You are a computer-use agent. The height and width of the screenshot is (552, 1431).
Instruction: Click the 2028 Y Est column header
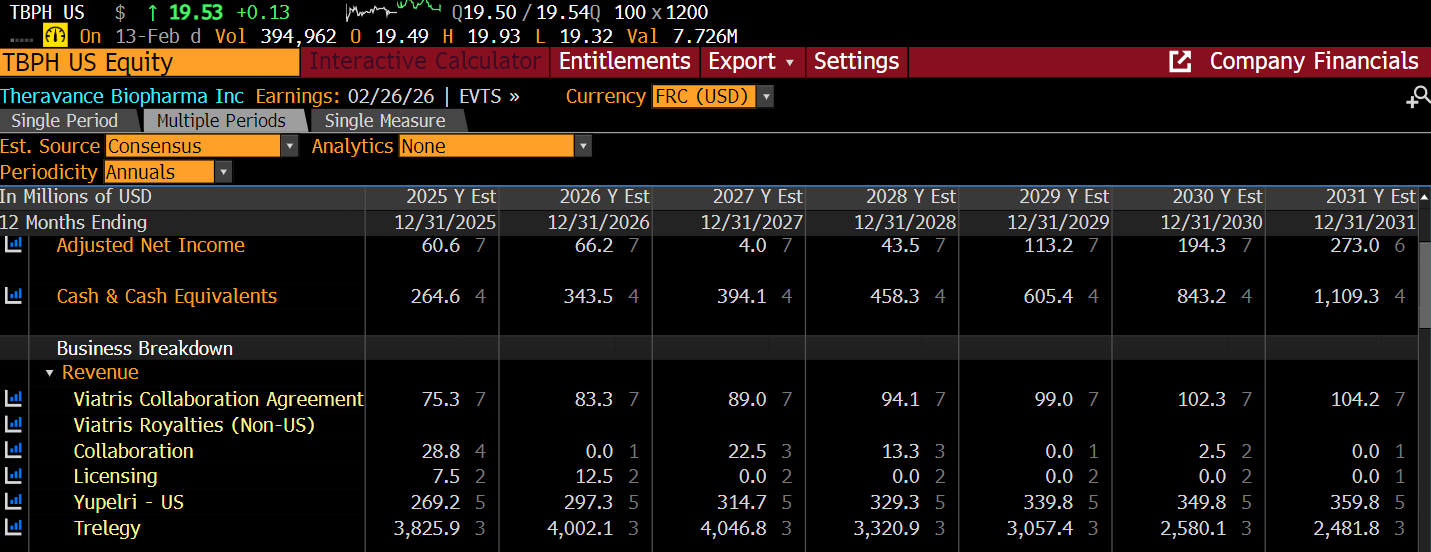click(x=911, y=197)
